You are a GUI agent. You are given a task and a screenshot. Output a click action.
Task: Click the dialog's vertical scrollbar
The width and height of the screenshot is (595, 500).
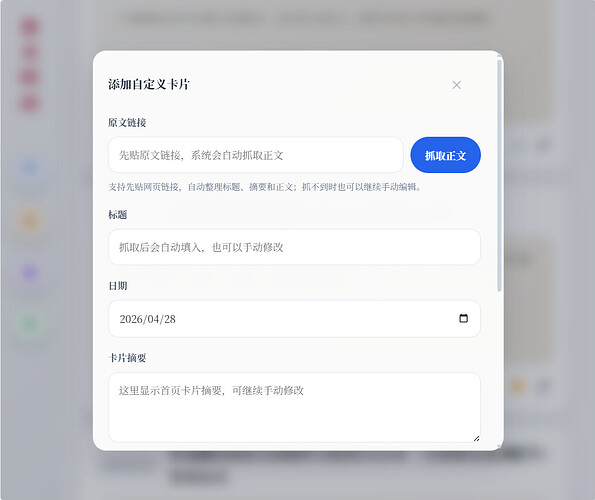[499, 176]
